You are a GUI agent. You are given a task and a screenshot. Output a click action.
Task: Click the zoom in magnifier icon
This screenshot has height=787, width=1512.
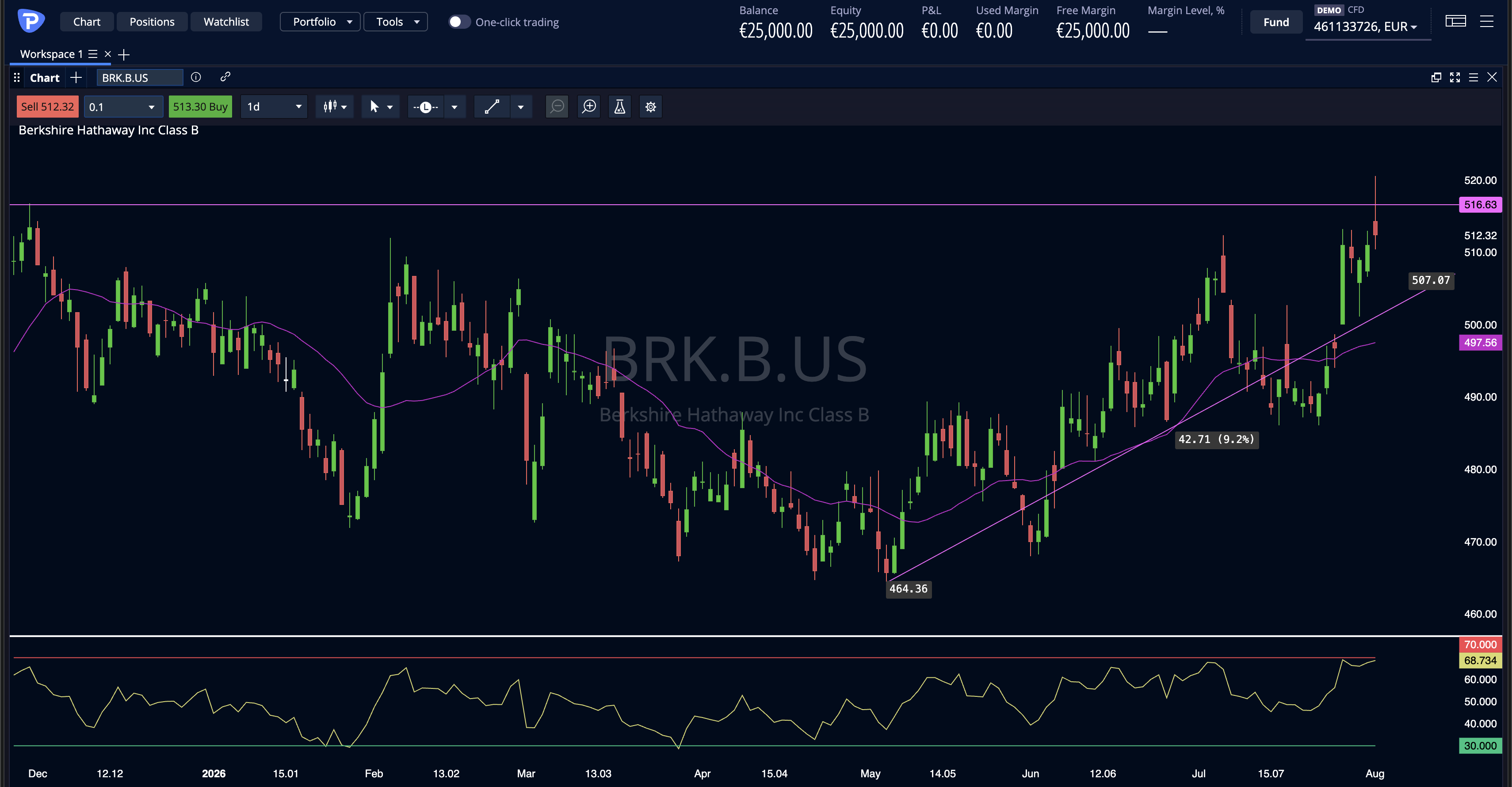589,107
